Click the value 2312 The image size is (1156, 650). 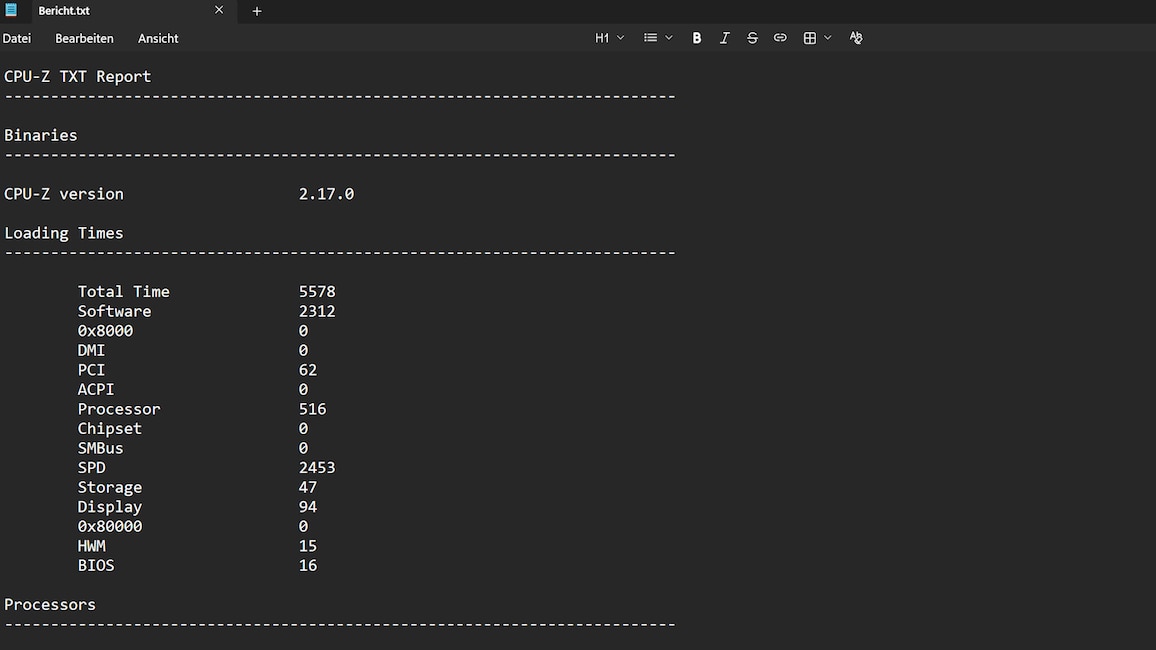tap(317, 312)
